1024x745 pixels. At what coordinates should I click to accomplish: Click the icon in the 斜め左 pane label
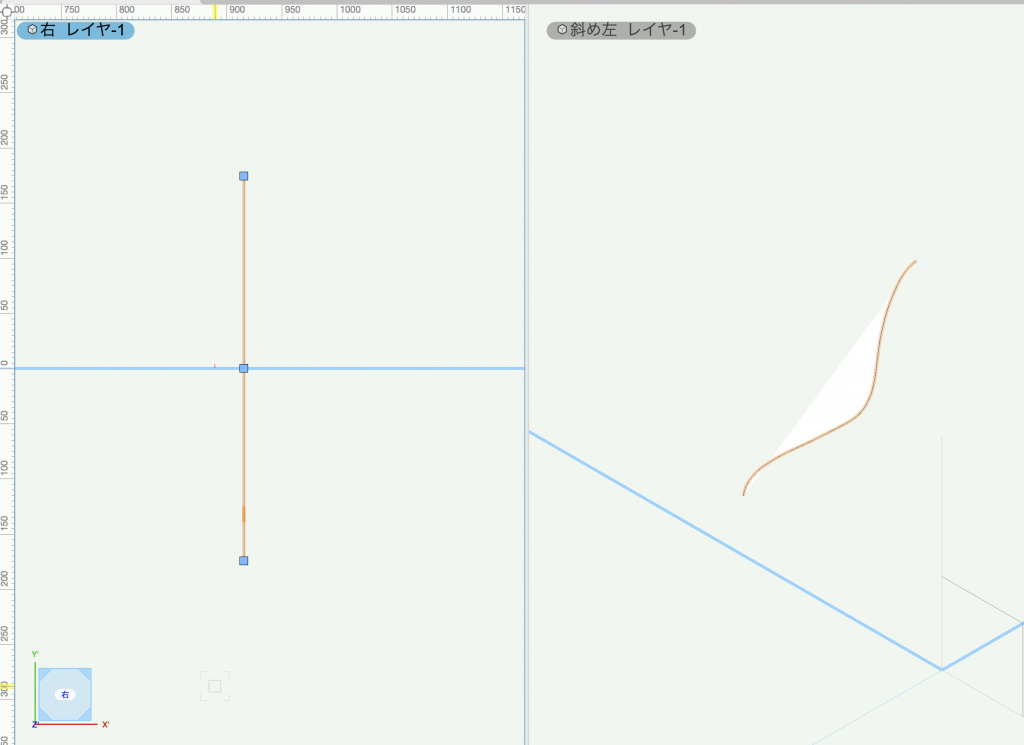click(561, 30)
